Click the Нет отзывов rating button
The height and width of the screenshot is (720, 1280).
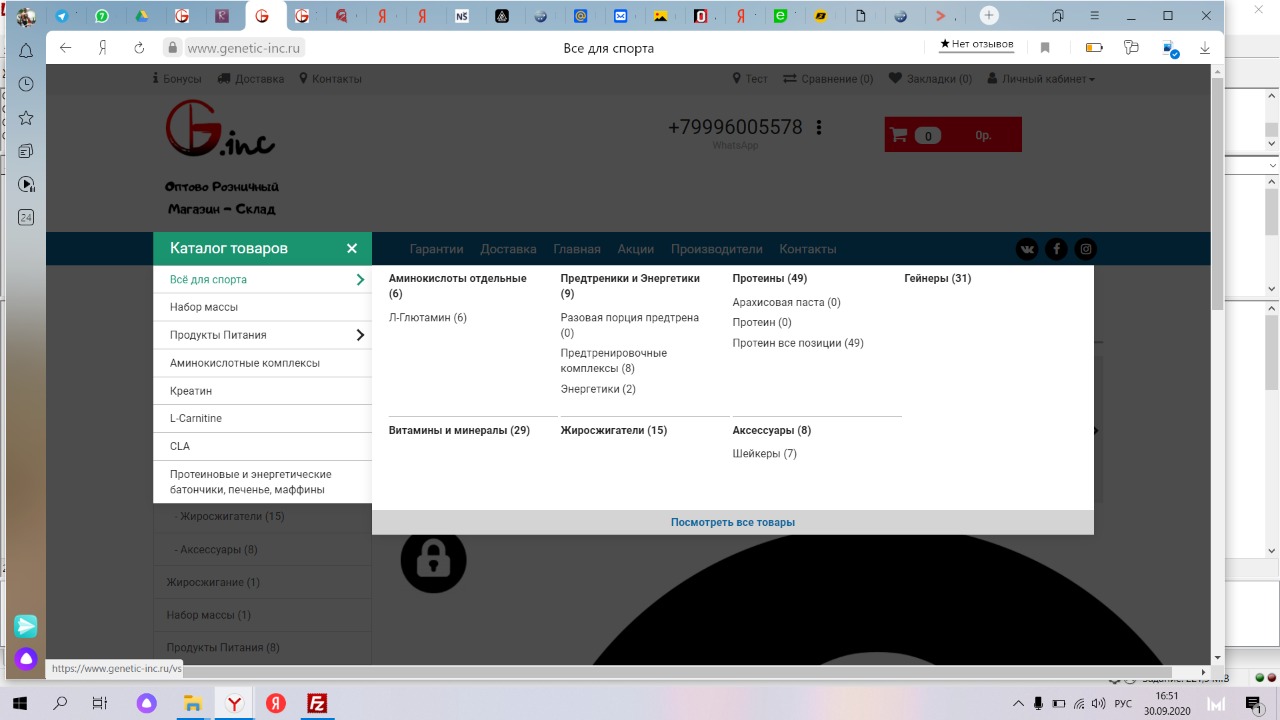pyautogui.click(x=977, y=45)
